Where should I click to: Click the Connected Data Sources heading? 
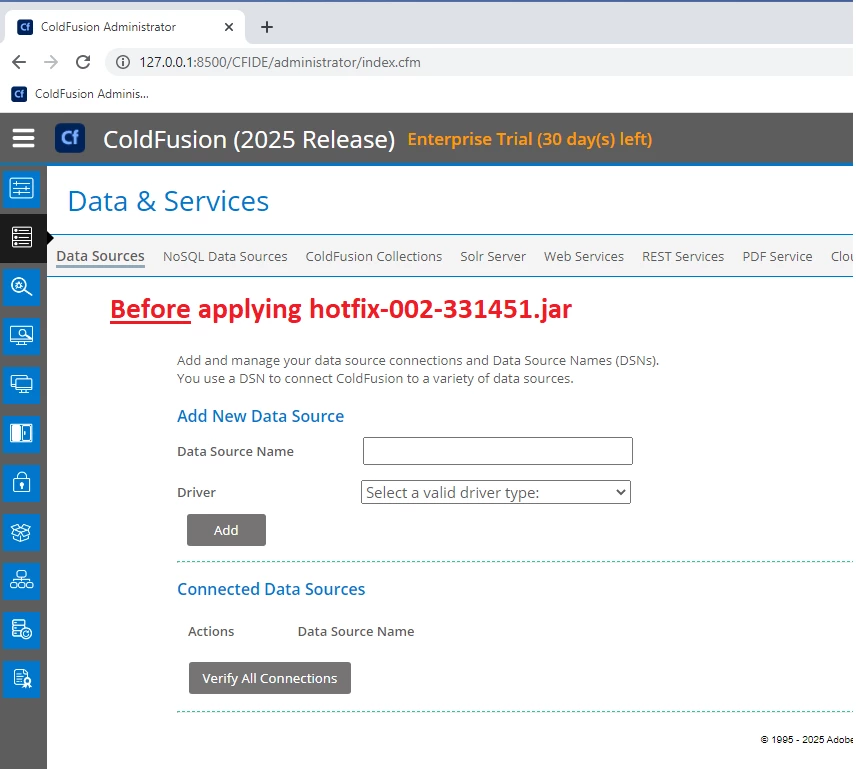click(271, 589)
